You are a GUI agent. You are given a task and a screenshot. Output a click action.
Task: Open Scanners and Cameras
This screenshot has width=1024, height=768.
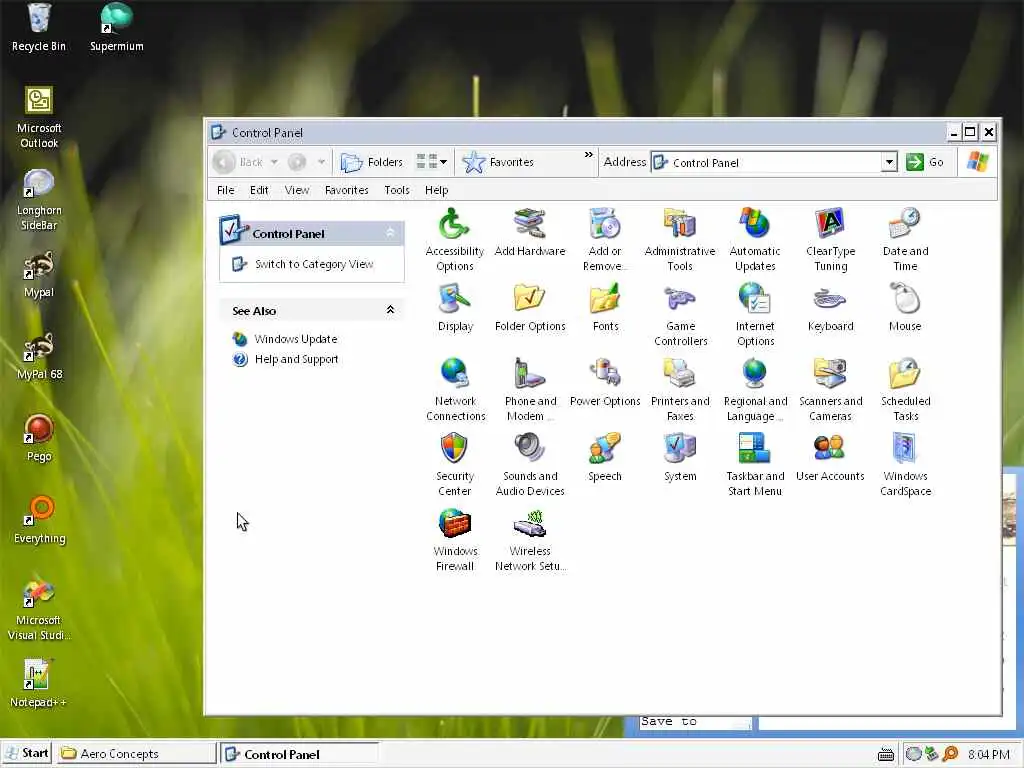830,390
